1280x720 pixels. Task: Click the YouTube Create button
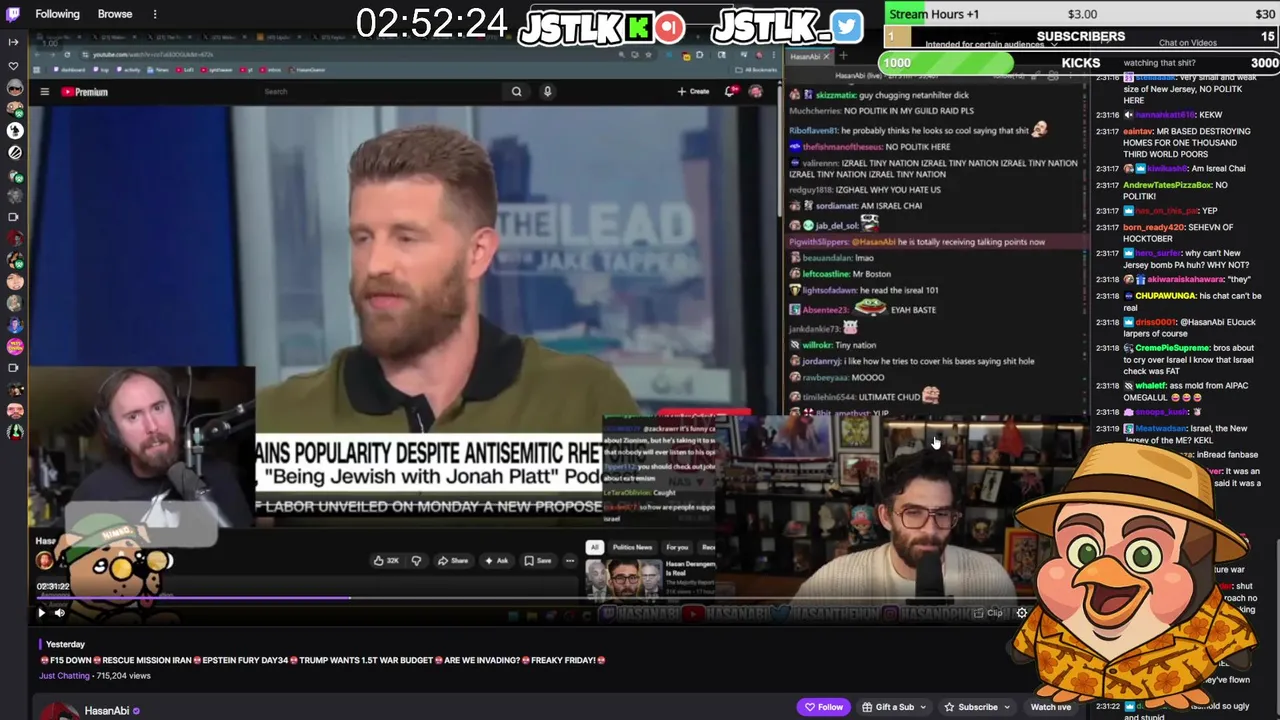(x=693, y=92)
